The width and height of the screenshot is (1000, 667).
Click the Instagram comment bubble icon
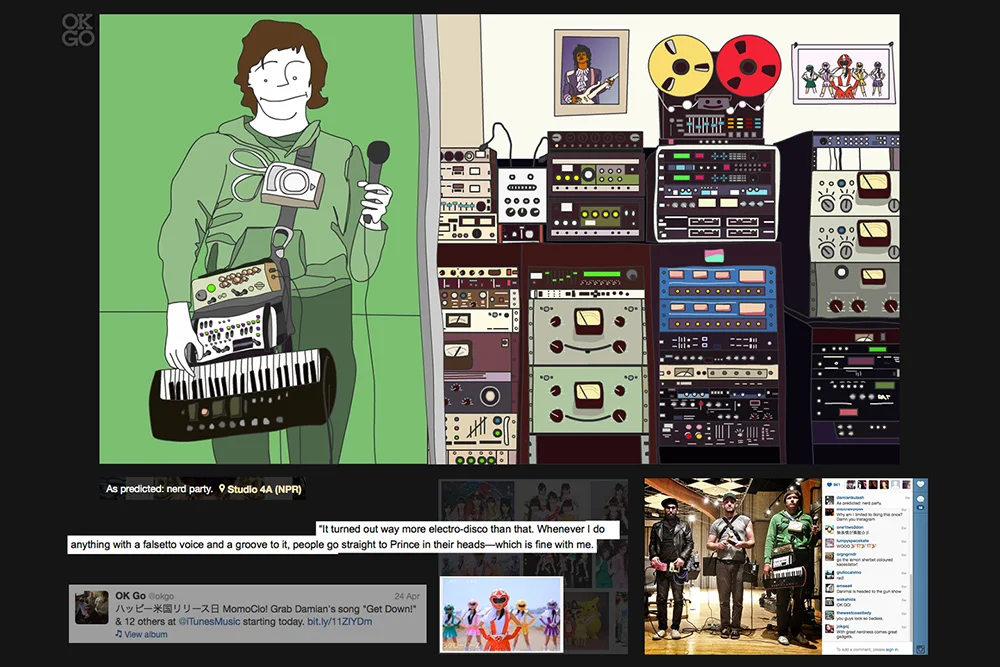tap(920, 499)
